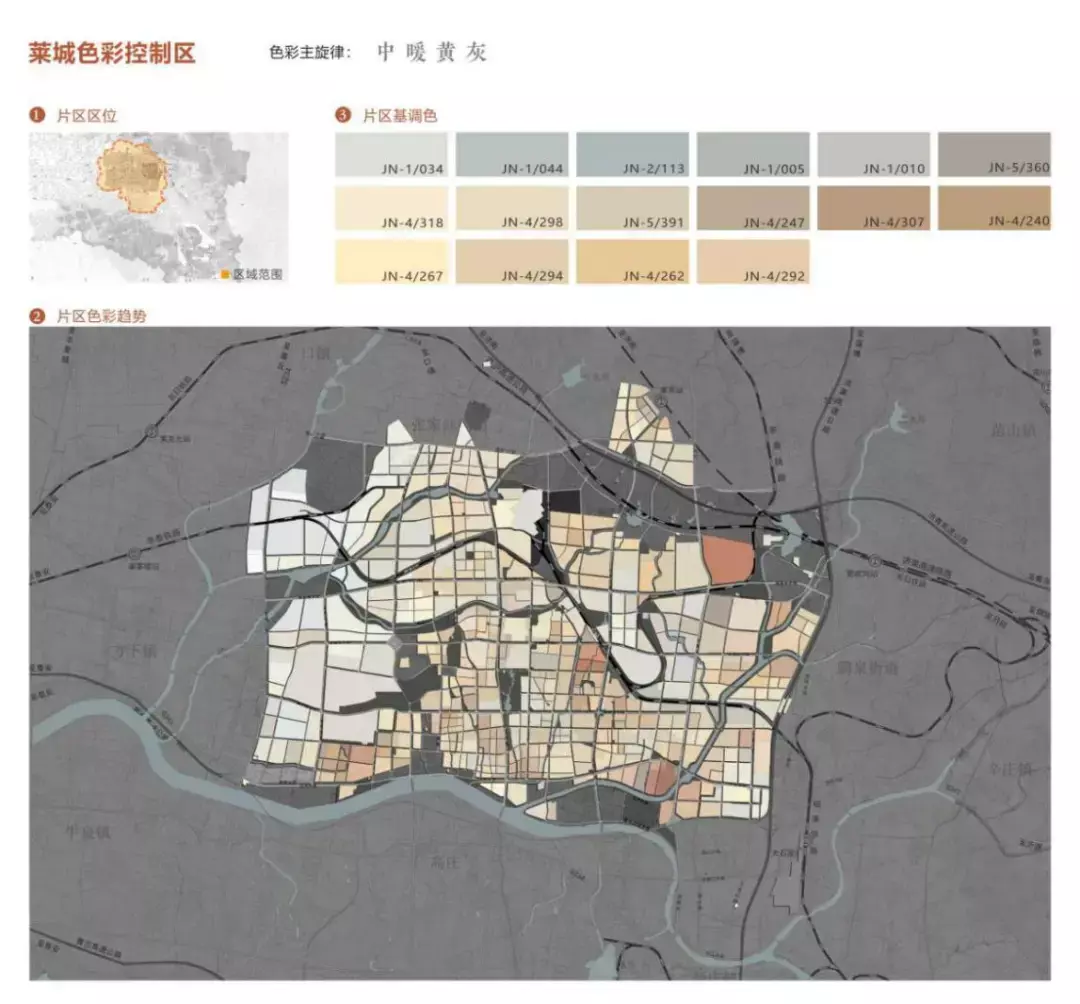
Task: Click the ❷ numbered badge beside 片区色彩趋势
Action: [36, 315]
